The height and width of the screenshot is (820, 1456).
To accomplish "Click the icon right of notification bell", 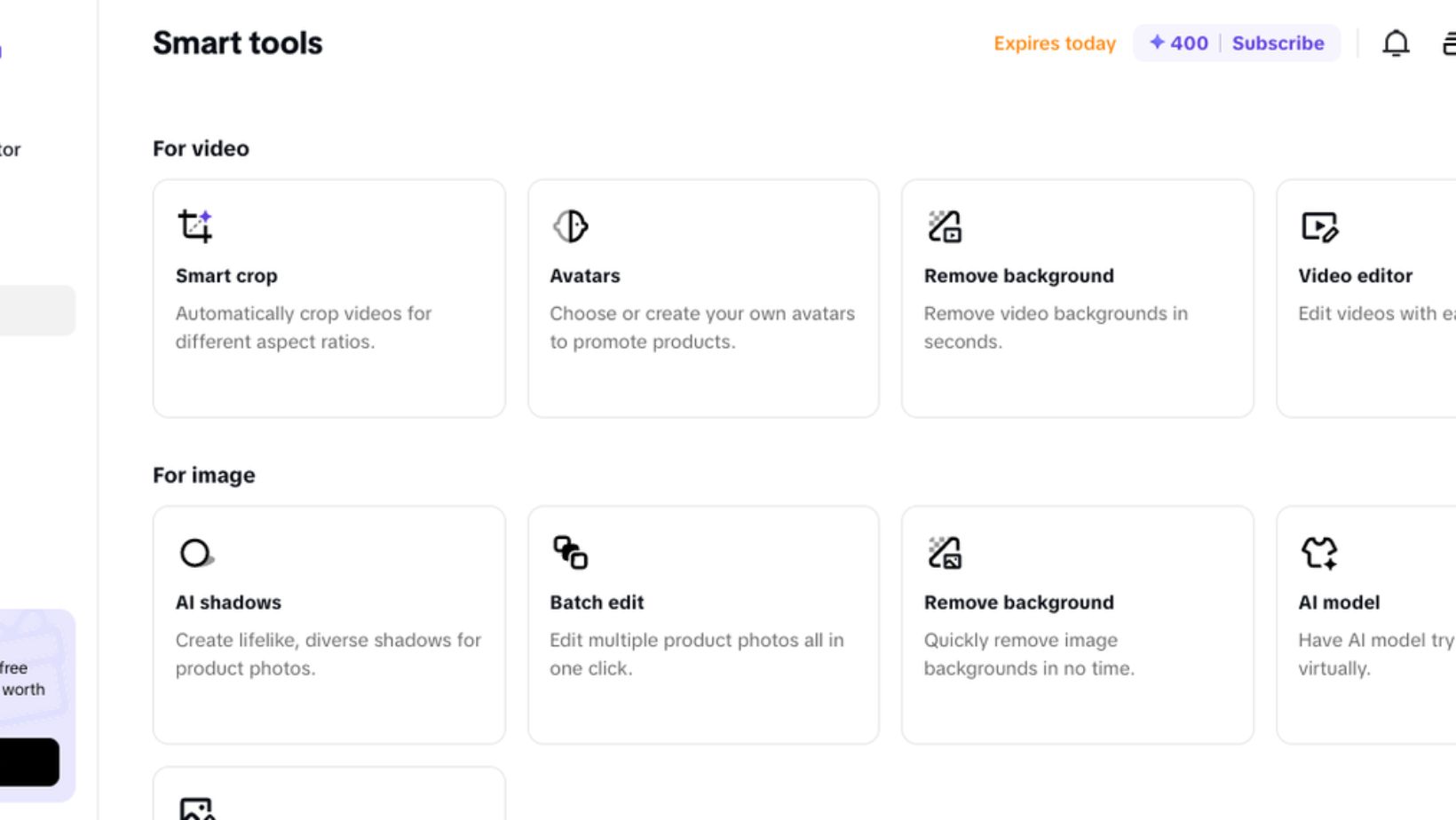I will pyautogui.click(x=1447, y=43).
